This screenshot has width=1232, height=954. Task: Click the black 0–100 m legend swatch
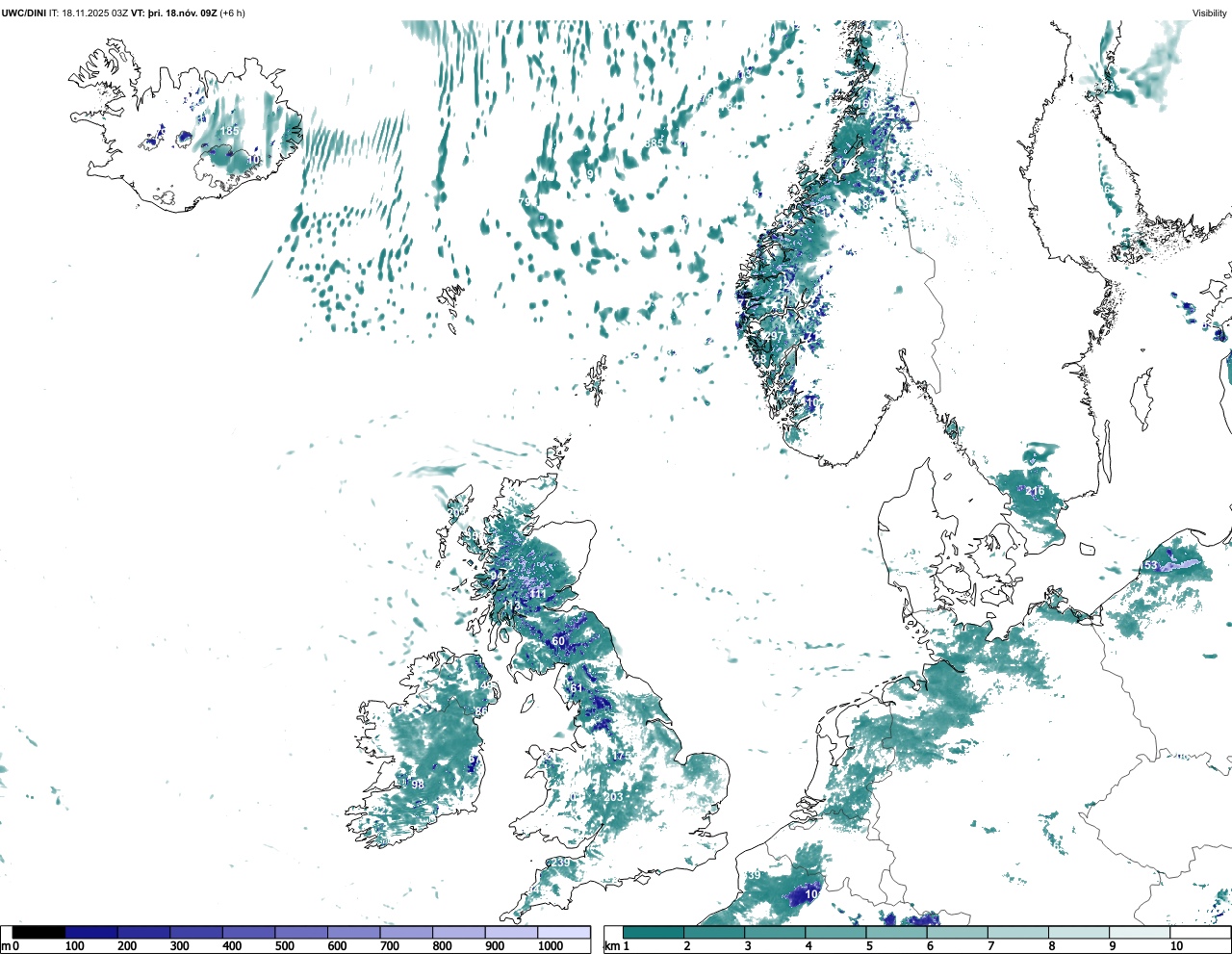[39, 933]
